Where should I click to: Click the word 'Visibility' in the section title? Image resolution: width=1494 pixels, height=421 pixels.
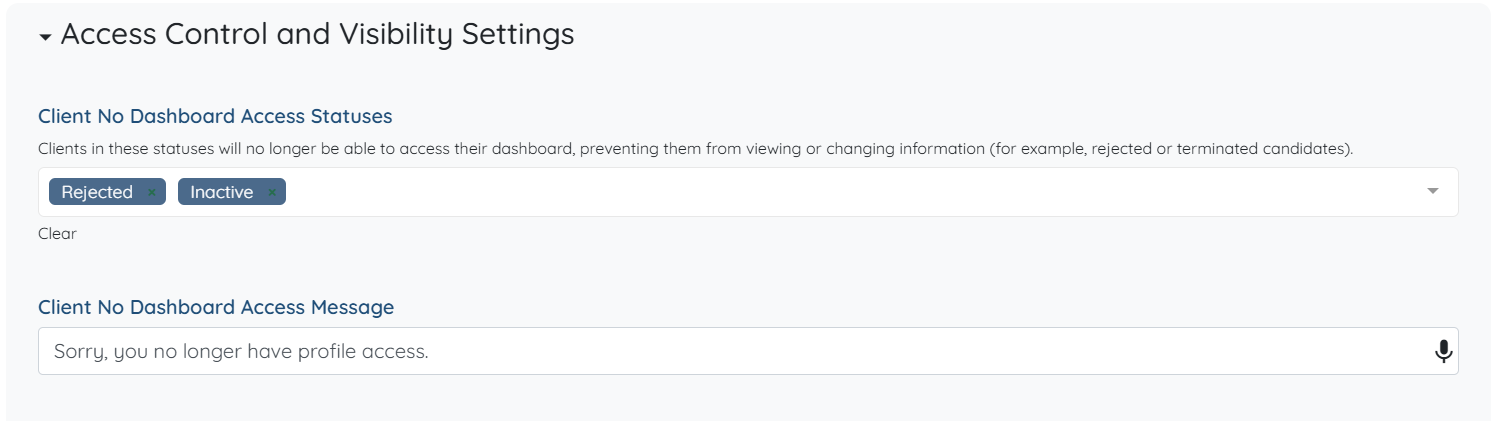click(x=395, y=34)
